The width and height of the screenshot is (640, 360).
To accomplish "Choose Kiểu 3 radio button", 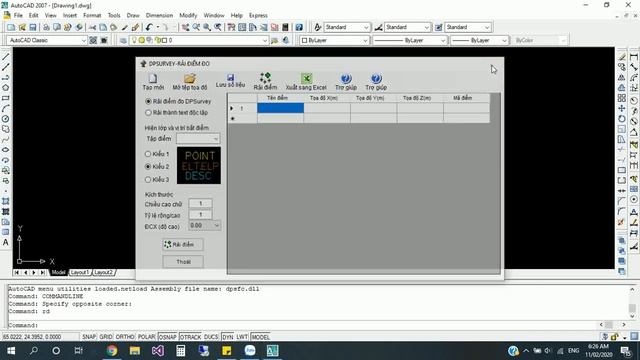I will (148, 180).
